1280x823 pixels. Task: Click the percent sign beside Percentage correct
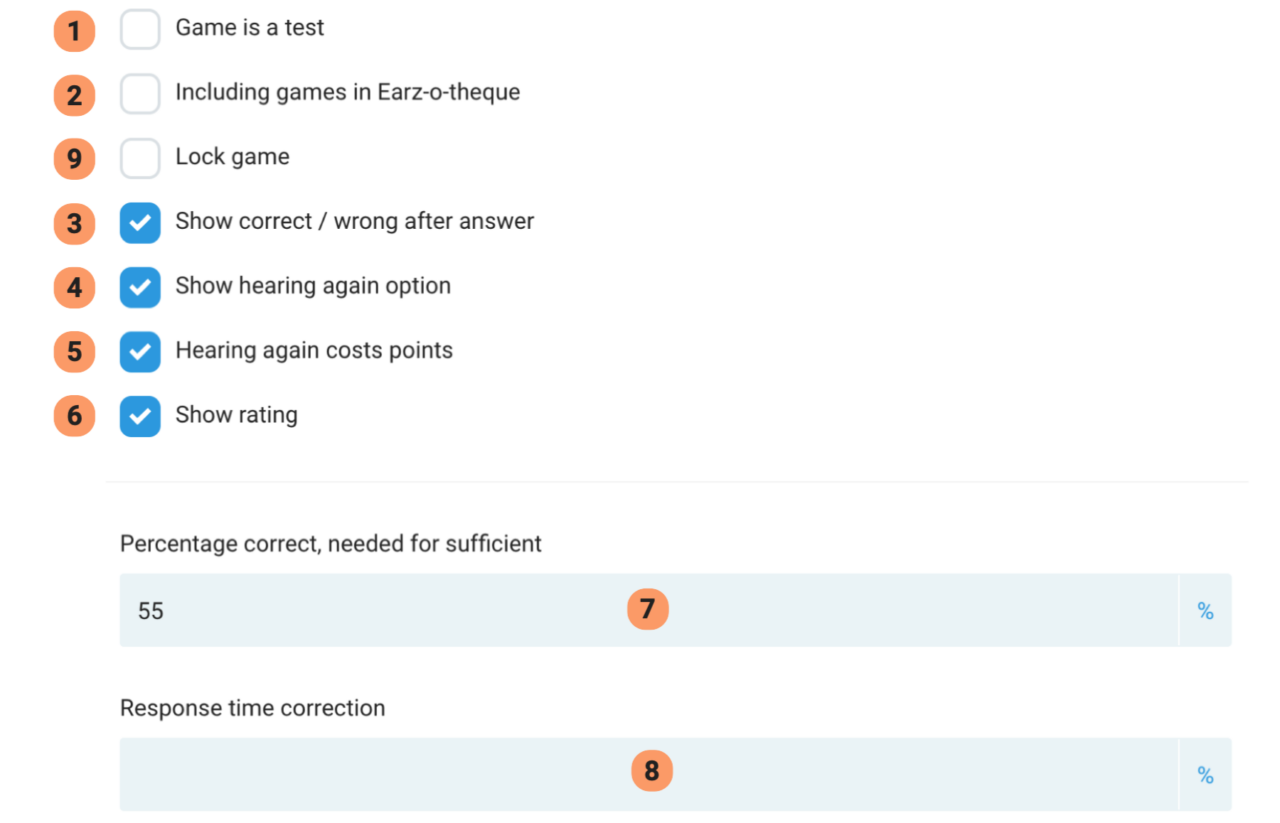(1205, 611)
